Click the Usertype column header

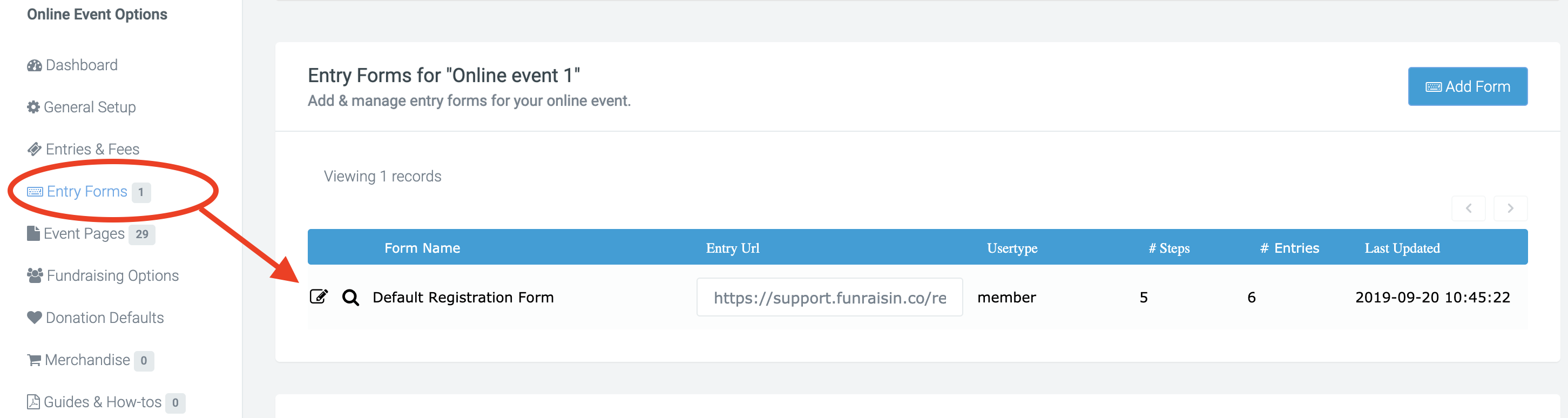pos(1012,248)
